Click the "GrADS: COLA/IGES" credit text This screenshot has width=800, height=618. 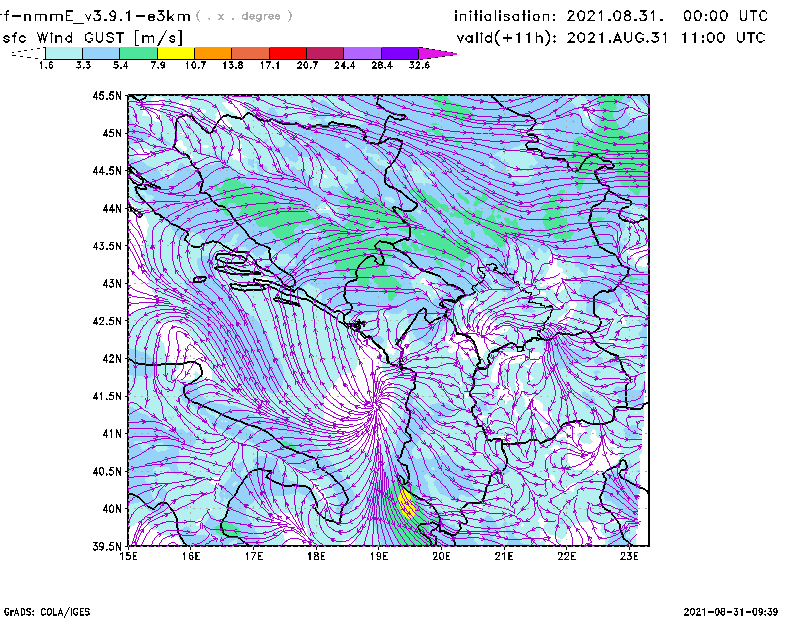pos(47,612)
